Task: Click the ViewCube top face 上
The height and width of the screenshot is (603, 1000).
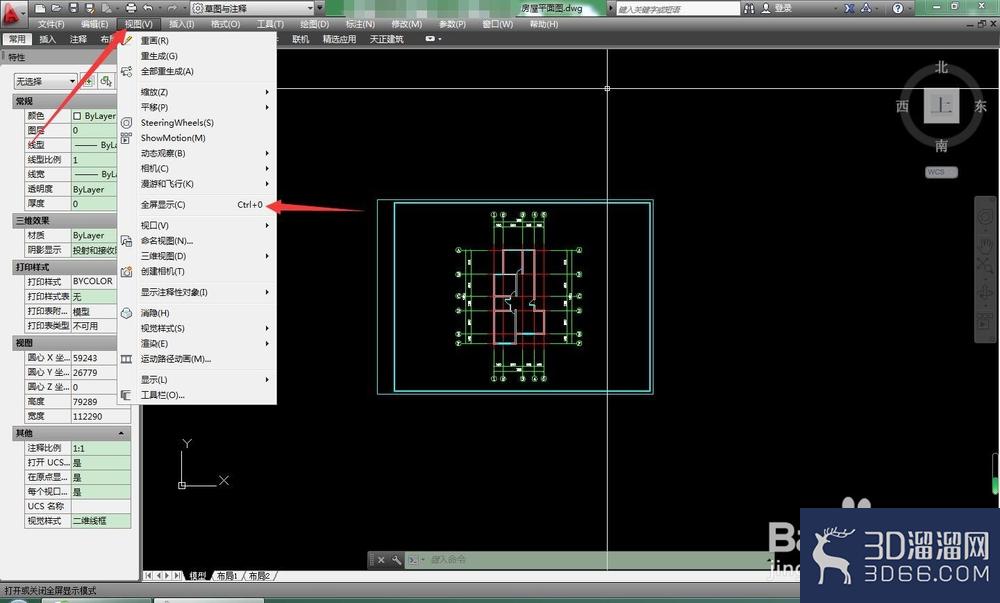Action: [x=941, y=105]
